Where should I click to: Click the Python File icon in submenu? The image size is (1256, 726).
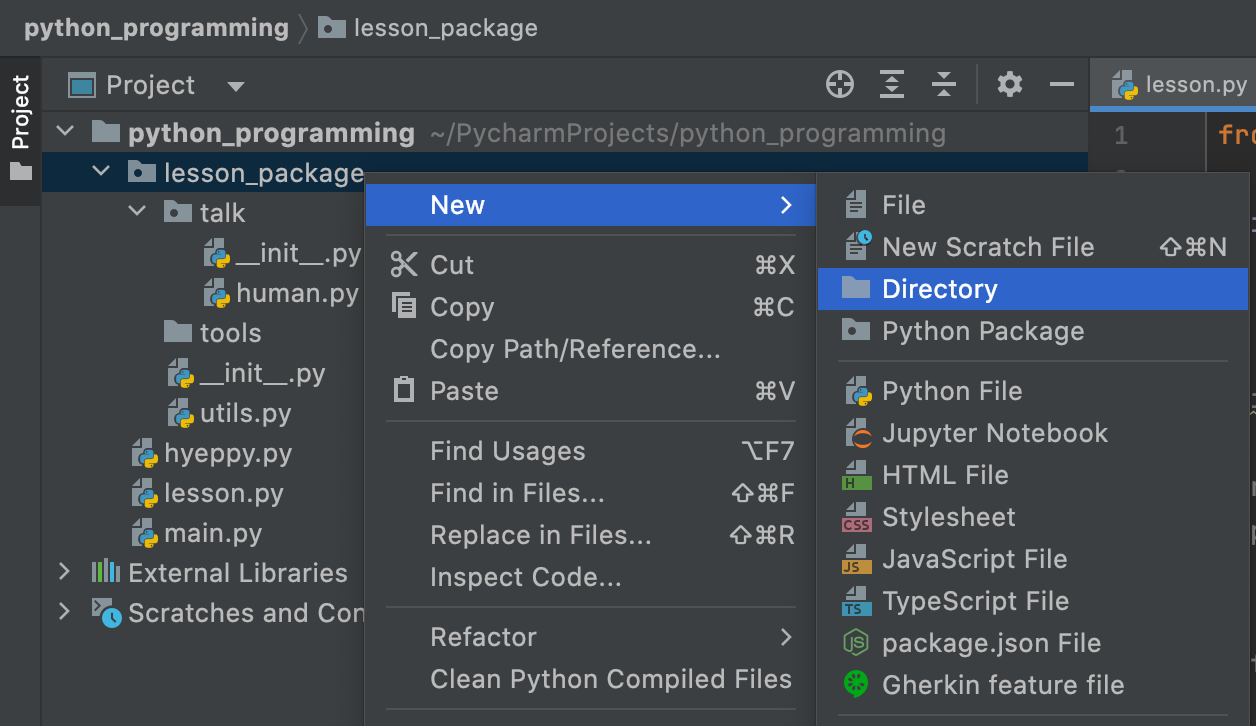(x=858, y=391)
